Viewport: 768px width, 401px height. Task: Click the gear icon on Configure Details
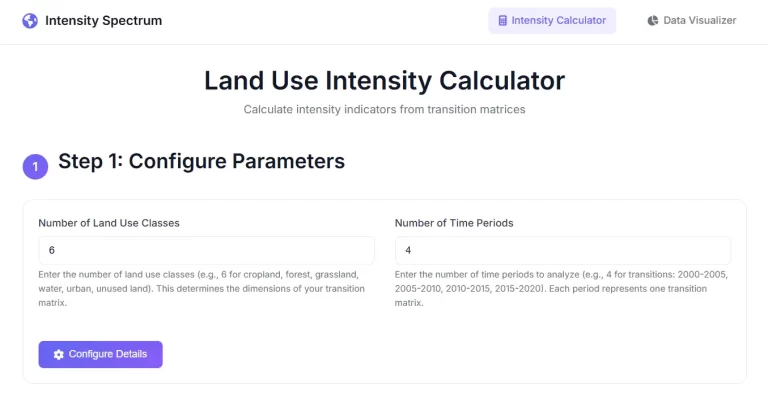coord(59,354)
